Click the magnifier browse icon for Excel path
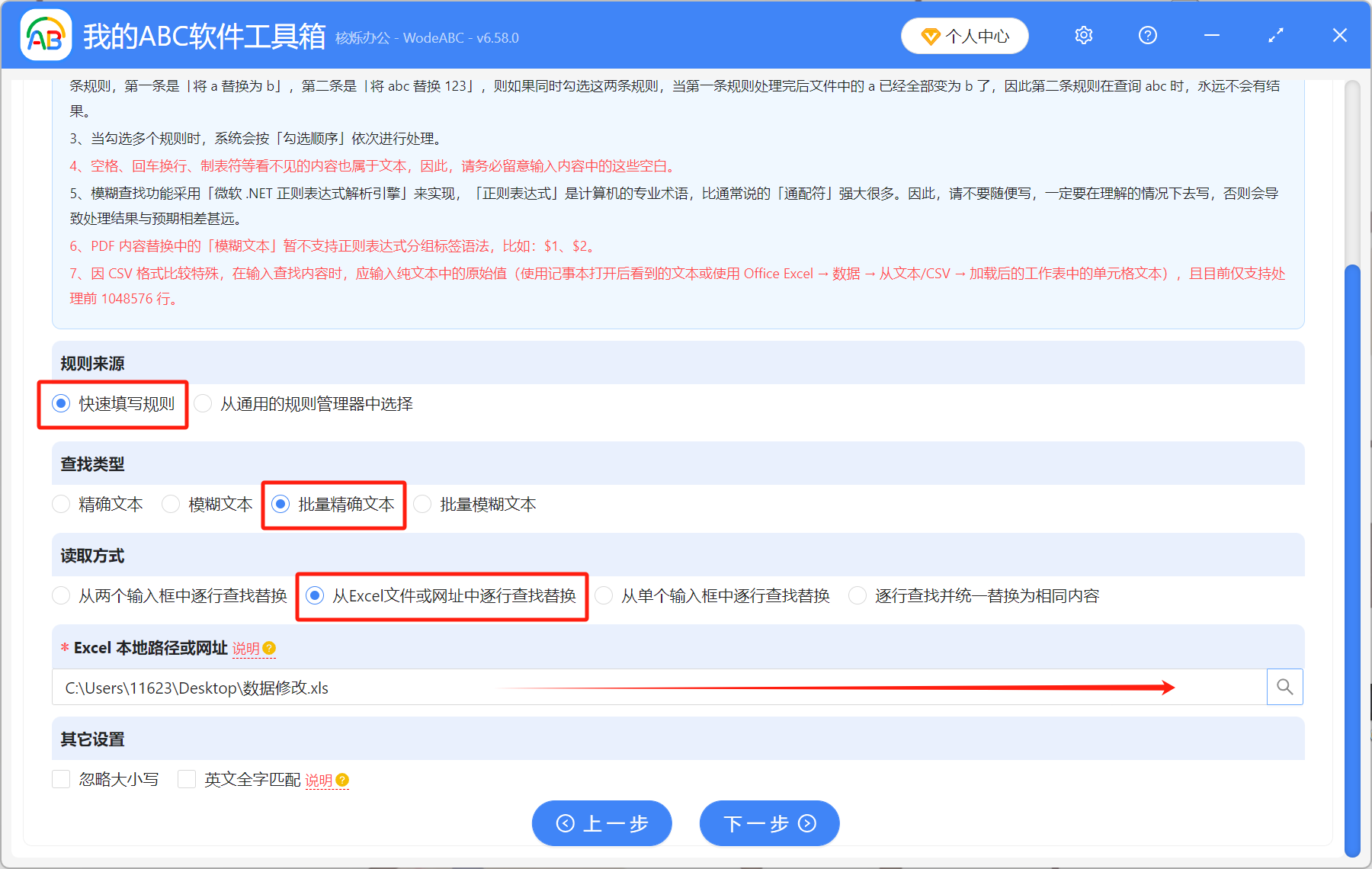Image resolution: width=1372 pixels, height=869 pixels. (1284, 687)
